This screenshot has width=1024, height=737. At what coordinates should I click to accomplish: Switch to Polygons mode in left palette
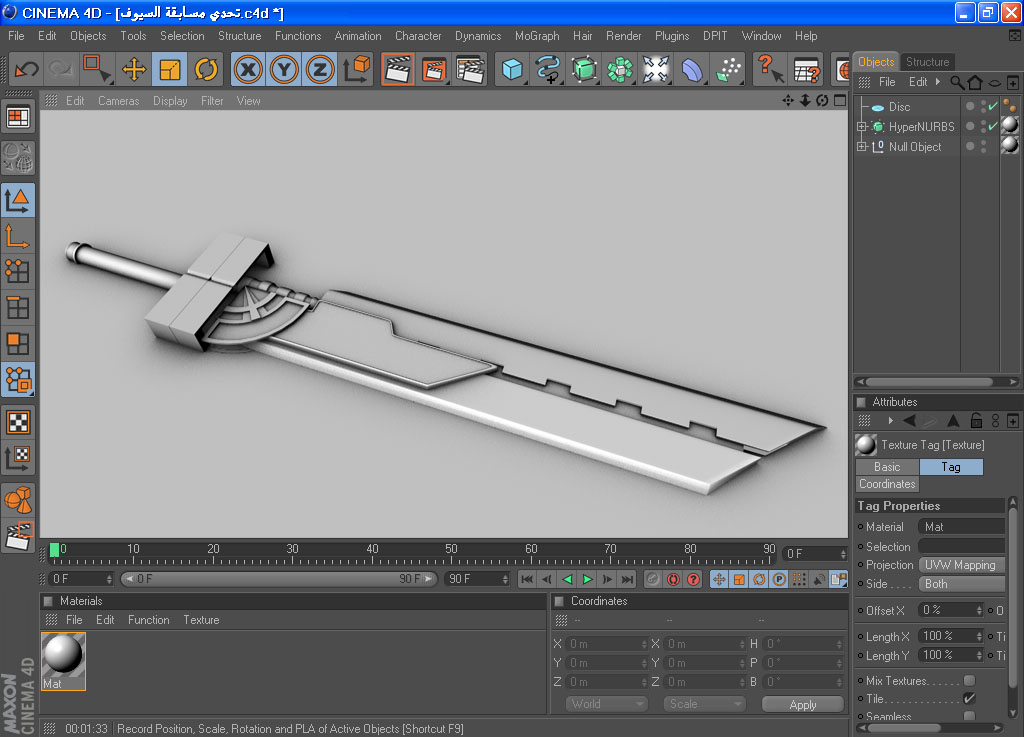tap(18, 343)
